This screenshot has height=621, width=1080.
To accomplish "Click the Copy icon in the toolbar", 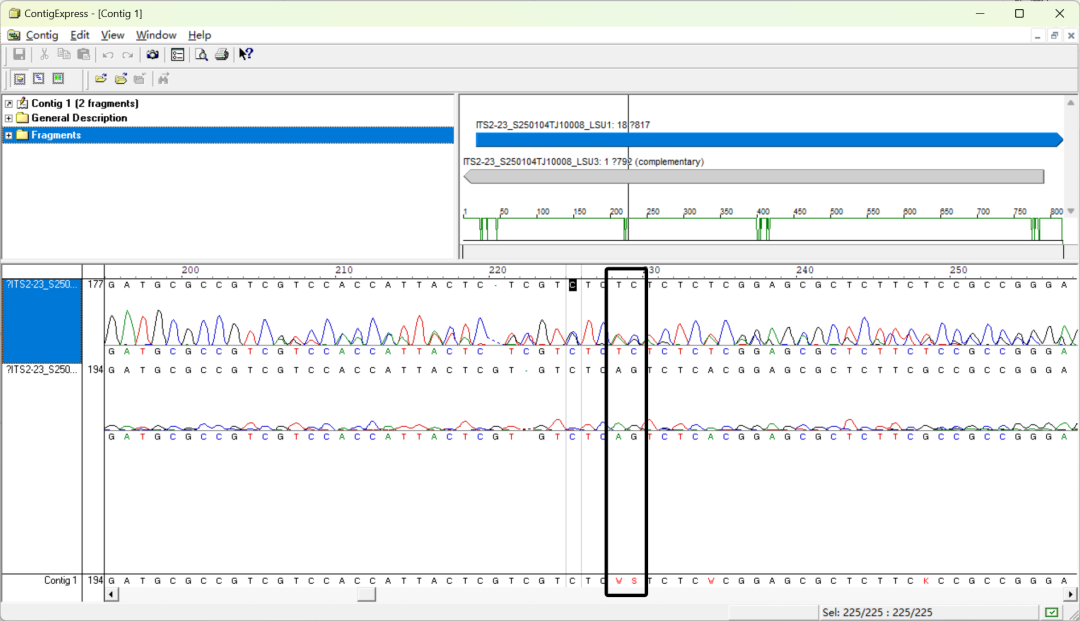I will (64, 54).
